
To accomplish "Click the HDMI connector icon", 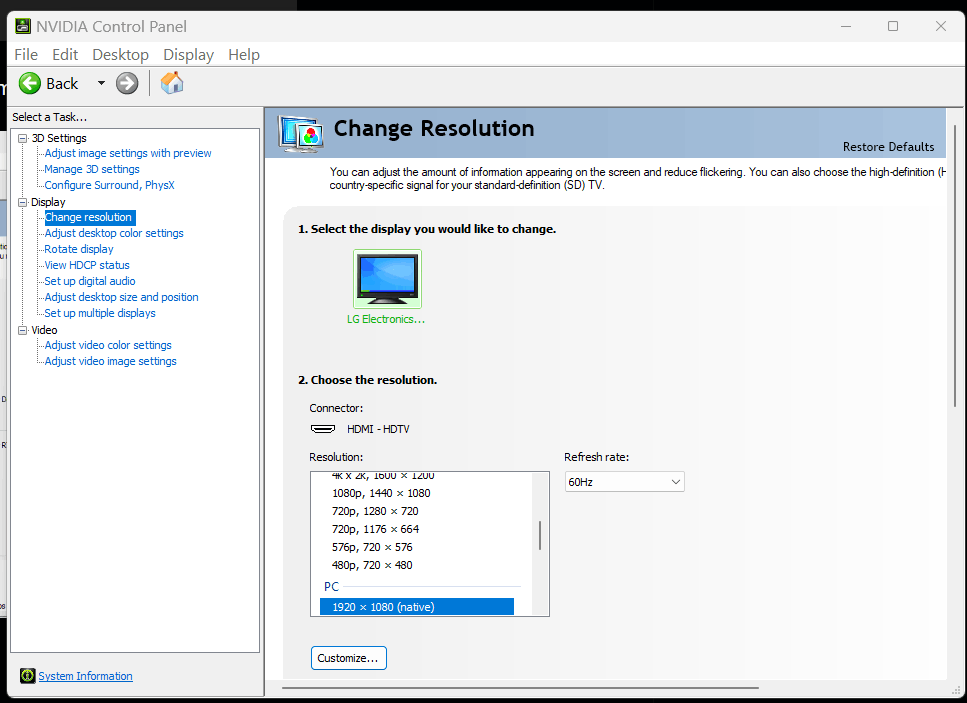I will pyautogui.click(x=323, y=429).
